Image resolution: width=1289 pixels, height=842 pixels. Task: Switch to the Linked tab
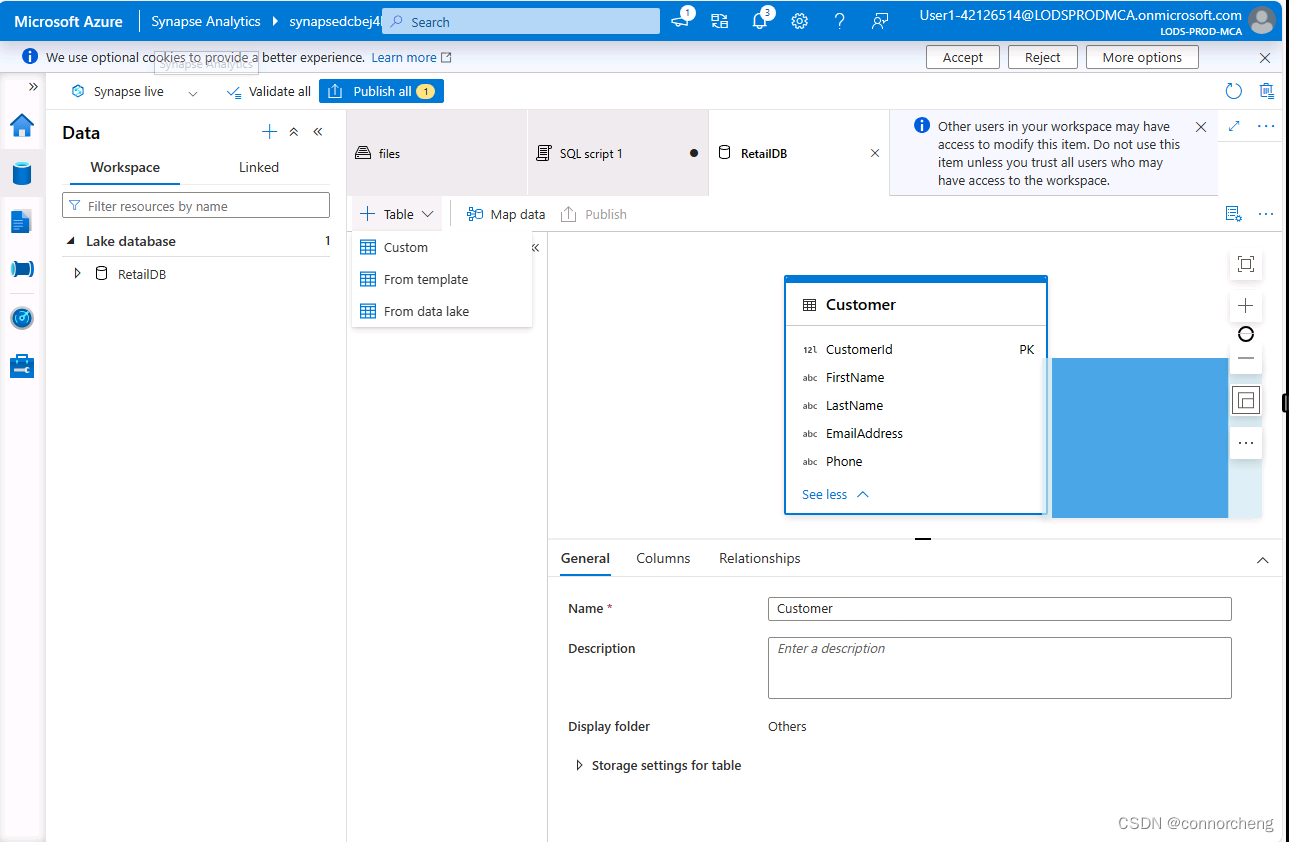pyautogui.click(x=259, y=167)
